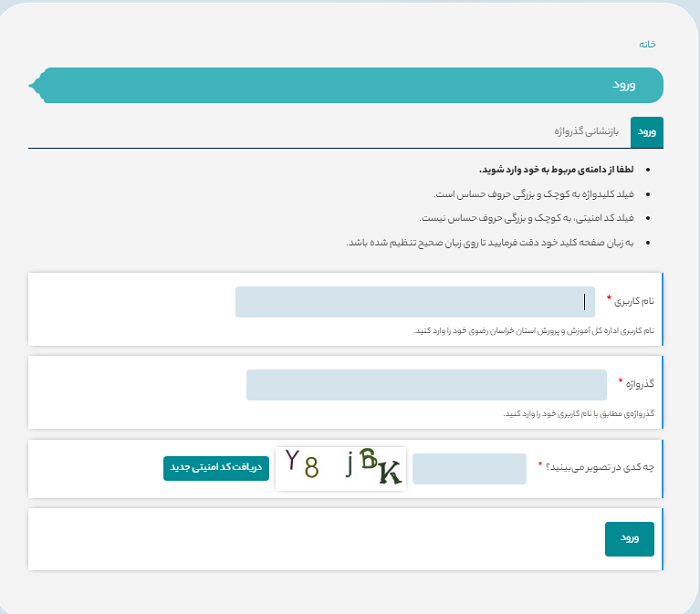Click the گذرواژه field label
The width and height of the screenshot is (700, 614).
click(640, 384)
